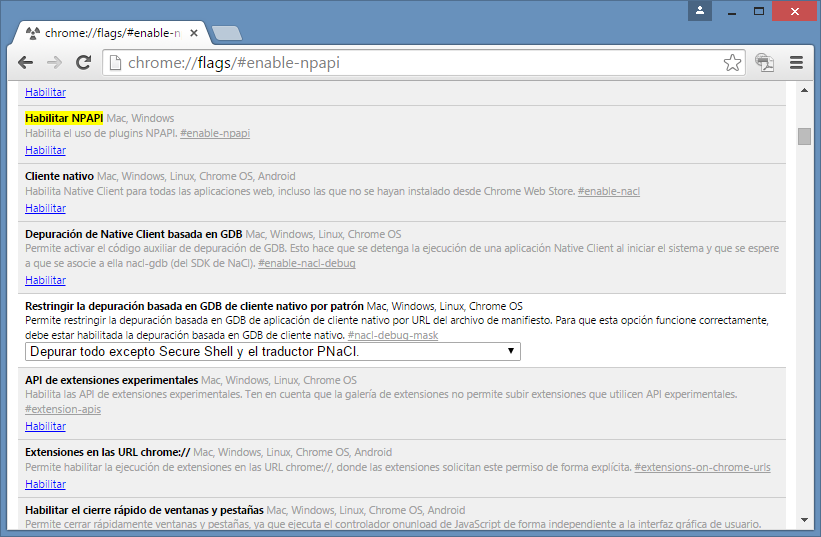821x537 pixels.
Task: Open the user profile avatar button
Action: pyautogui.click(x=701, y=10)
